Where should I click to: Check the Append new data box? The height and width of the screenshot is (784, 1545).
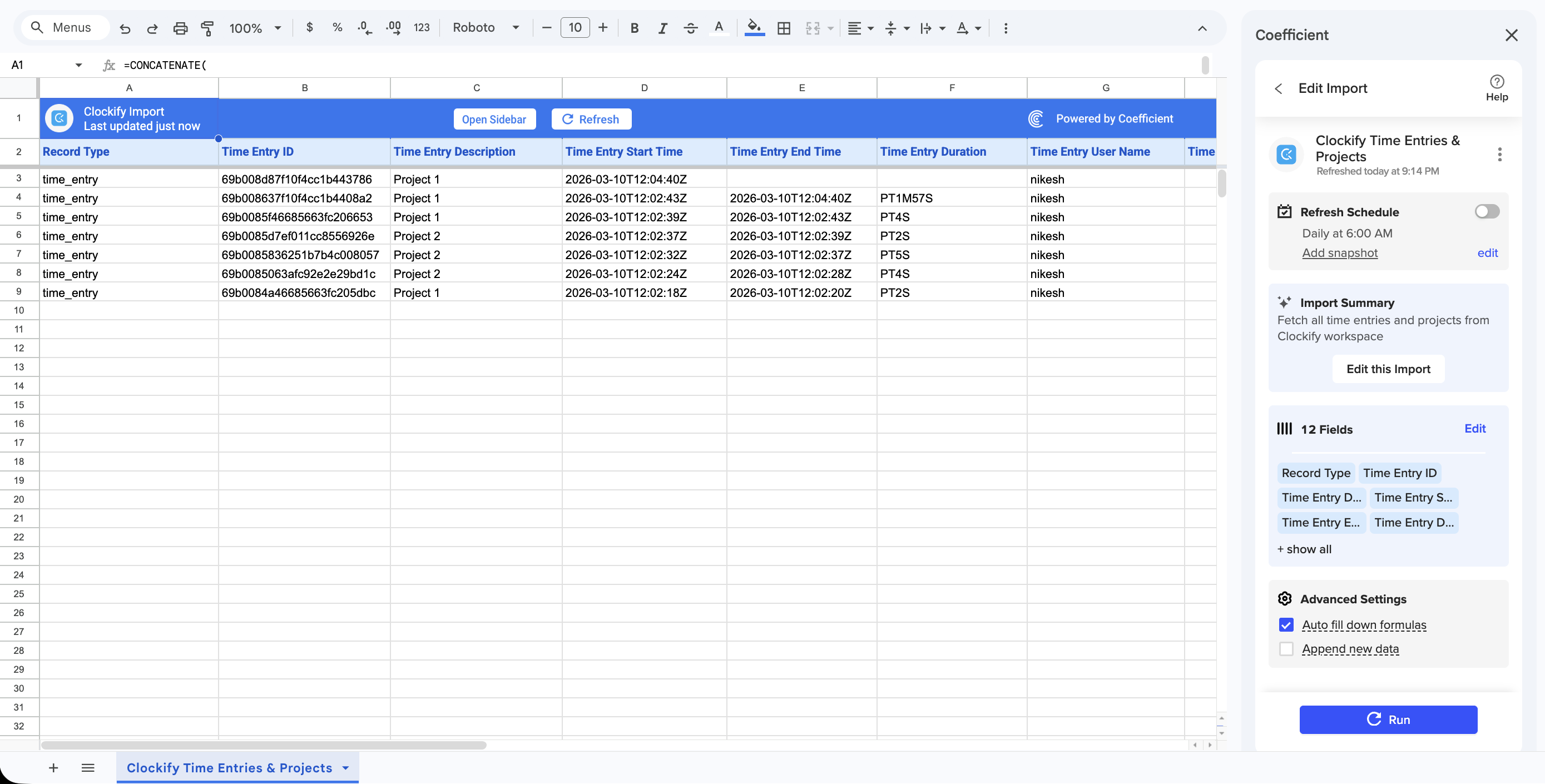pyautogui.click(x=1286, y=649)
